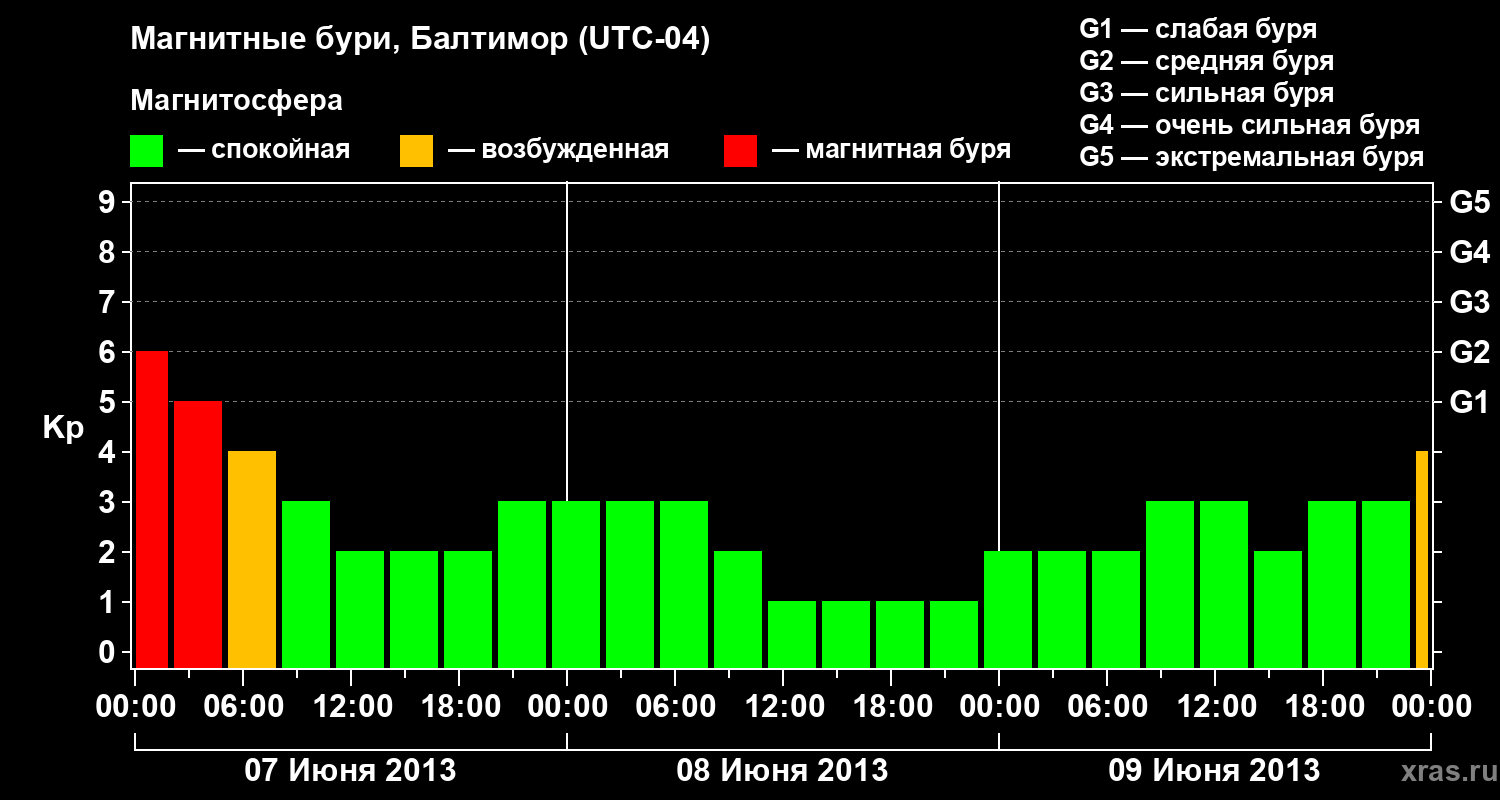Image resolution: width=1500 pixels, height=800 pixels.
Task: Click the '— возбужденная' legend label
Action: [x=558, y=151]
